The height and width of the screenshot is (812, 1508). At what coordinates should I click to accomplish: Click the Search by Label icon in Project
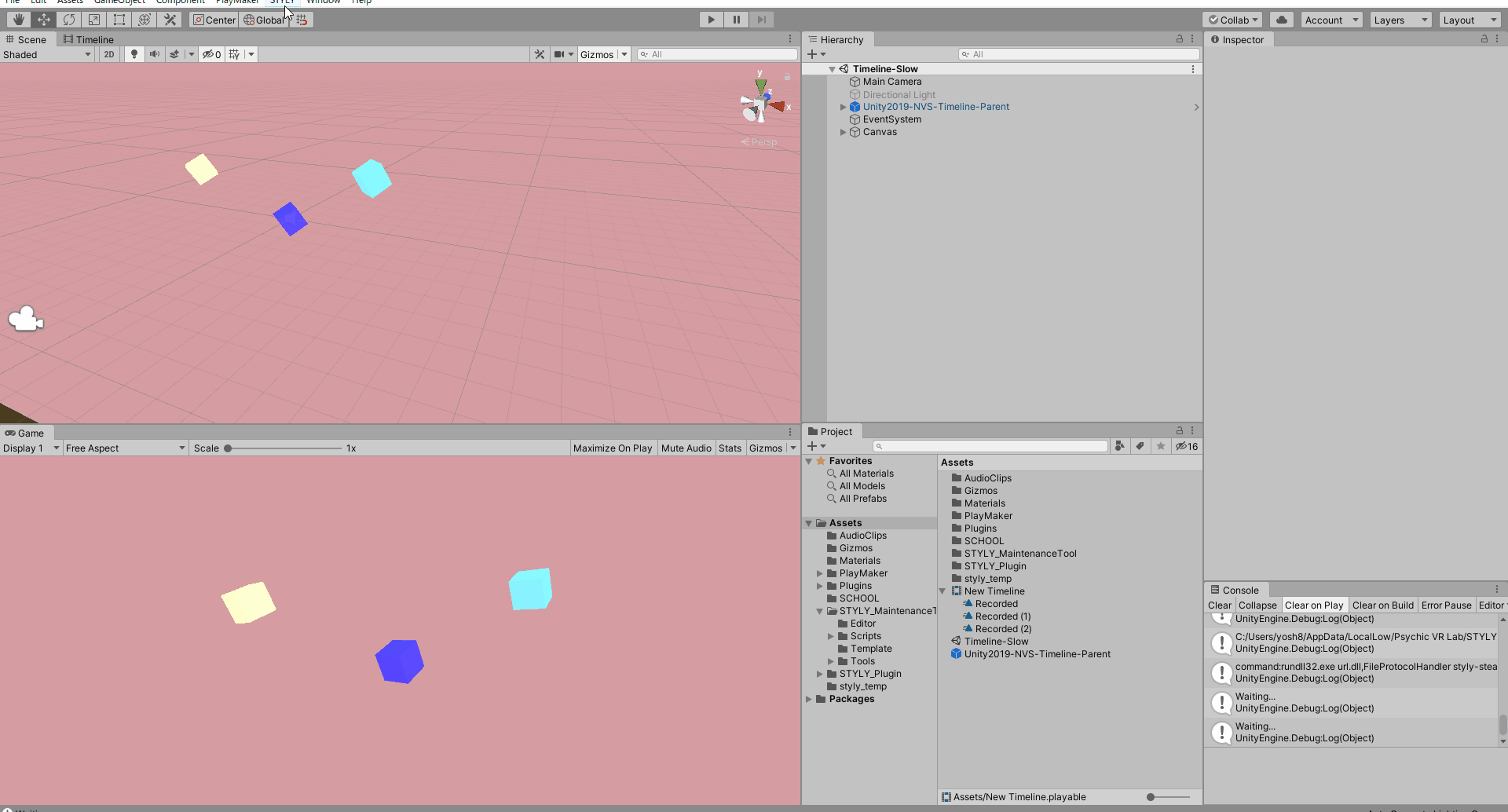pos(1140,446)
